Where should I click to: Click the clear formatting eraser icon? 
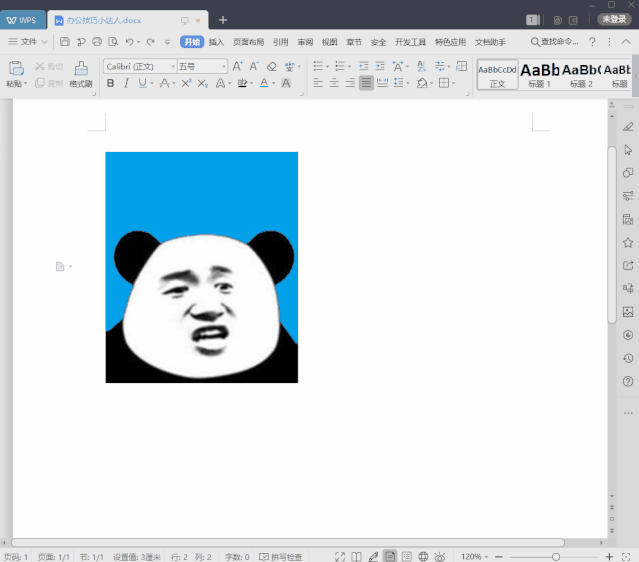pyautogui.click(x=272, y=66)
